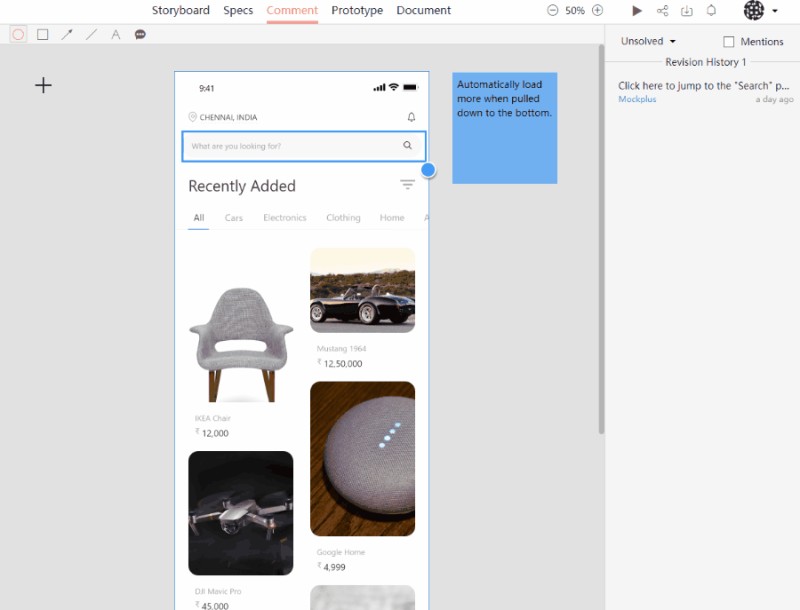Click the download icon in top bar
This screenshot has width=800, height=610.
point(687,11)
